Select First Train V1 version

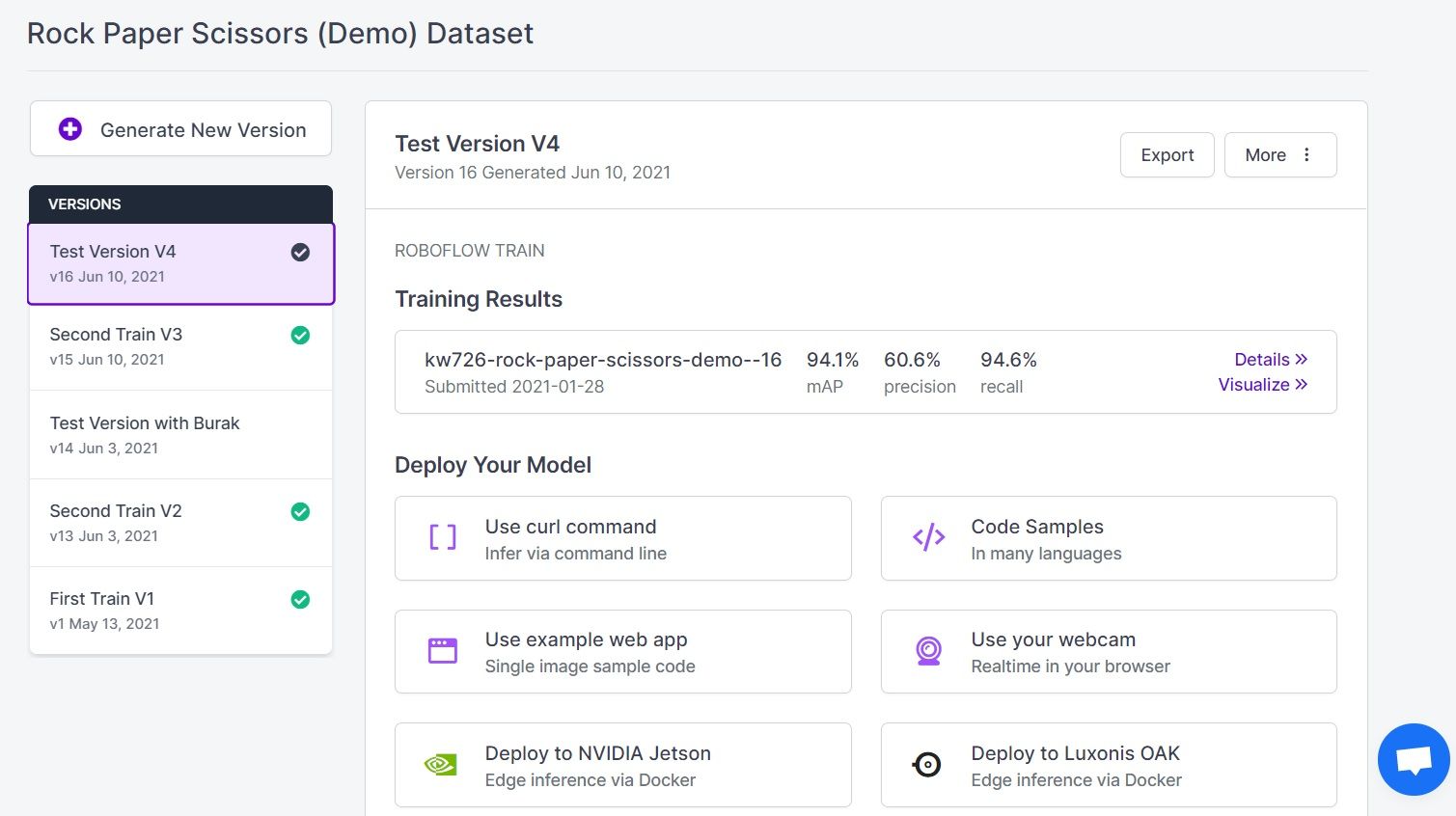tap(181, 611)
